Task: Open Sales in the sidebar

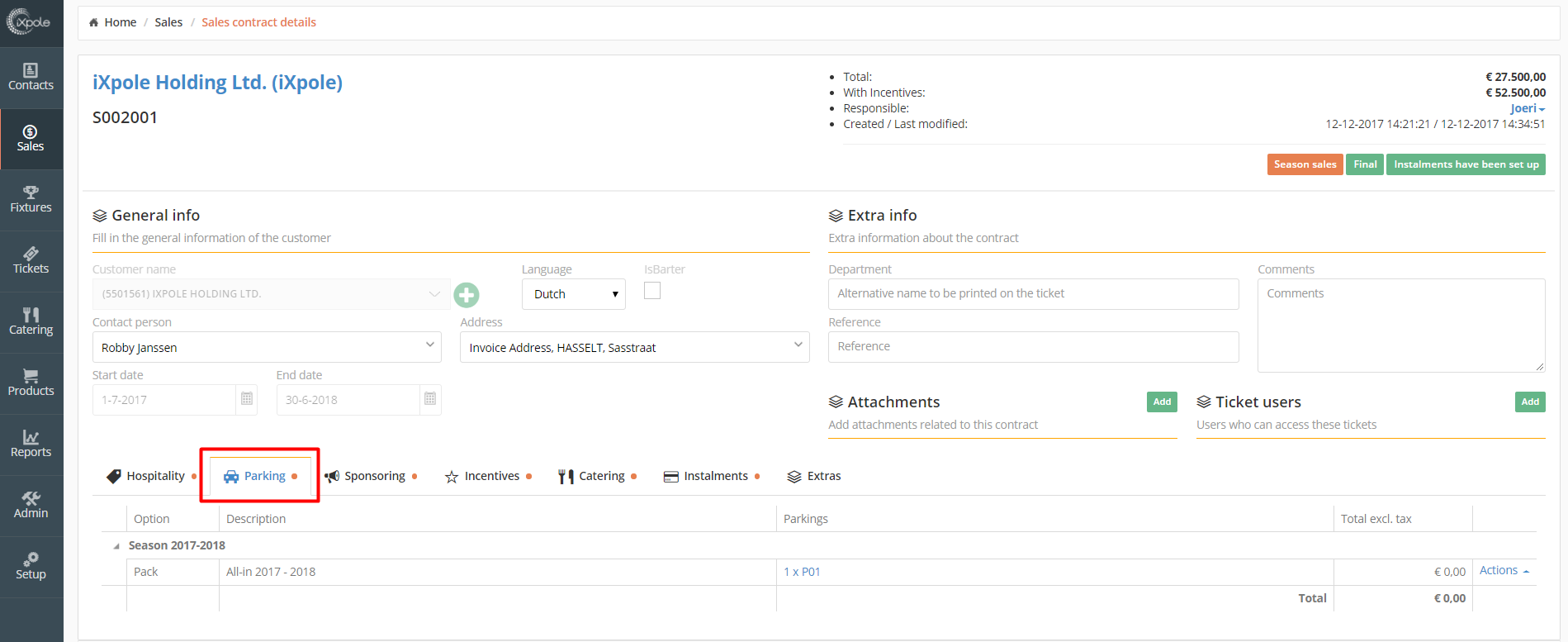Action: (31, 139)
